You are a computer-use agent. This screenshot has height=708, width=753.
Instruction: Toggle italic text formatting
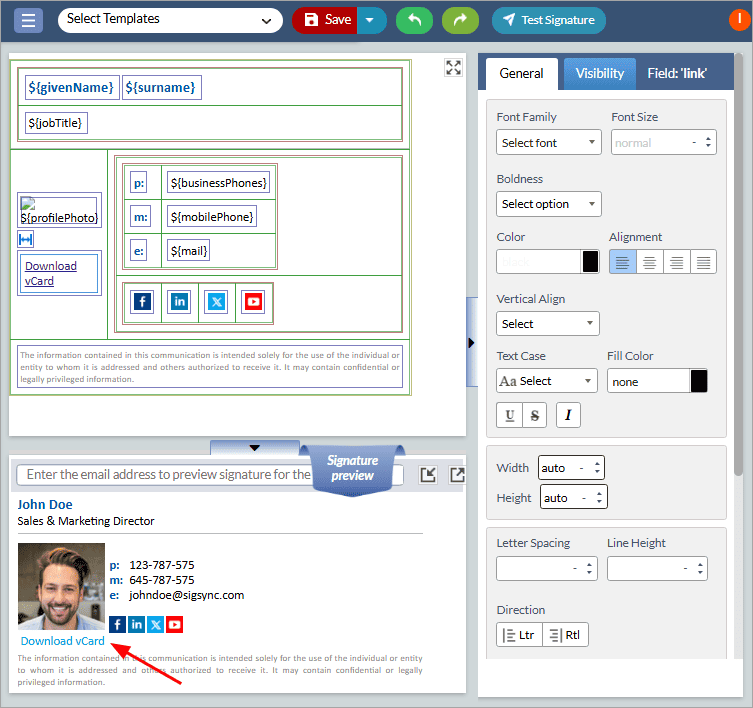click(x=567, y=415)
